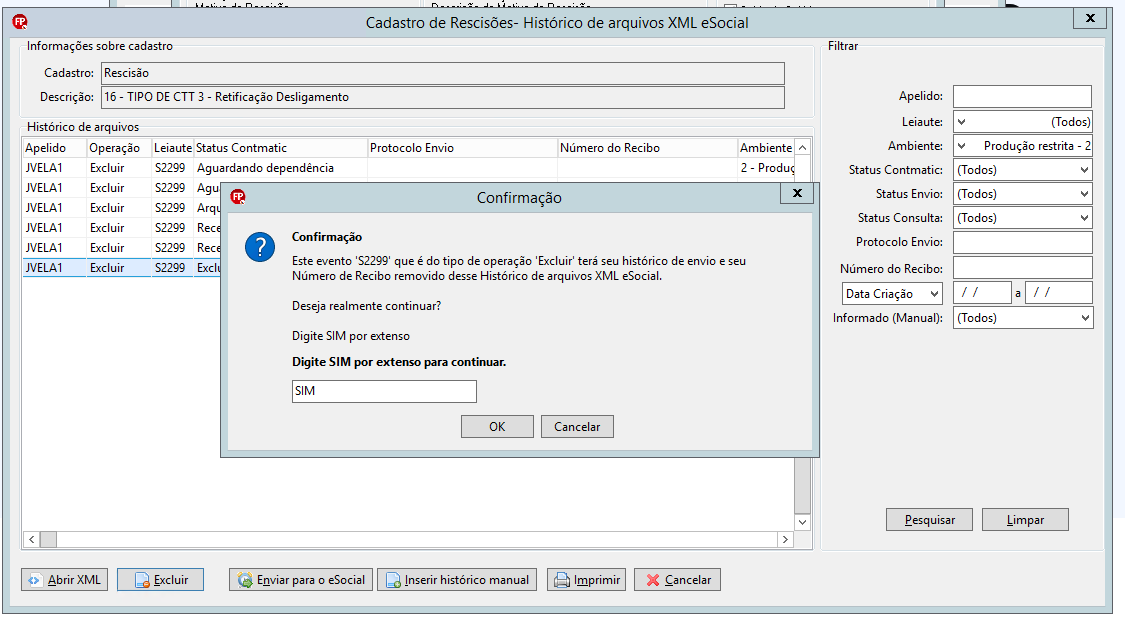Click the Pesquisar filter button
The width and height of the screenshot is (1125, 617).
click(929, 519)
